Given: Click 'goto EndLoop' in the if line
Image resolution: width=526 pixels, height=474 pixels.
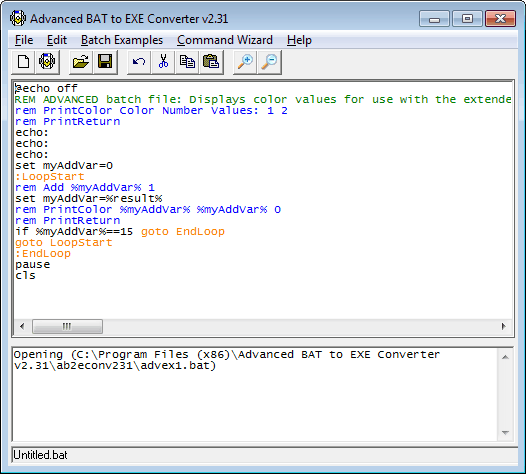Looking at the screenshot, I should 183,231.
